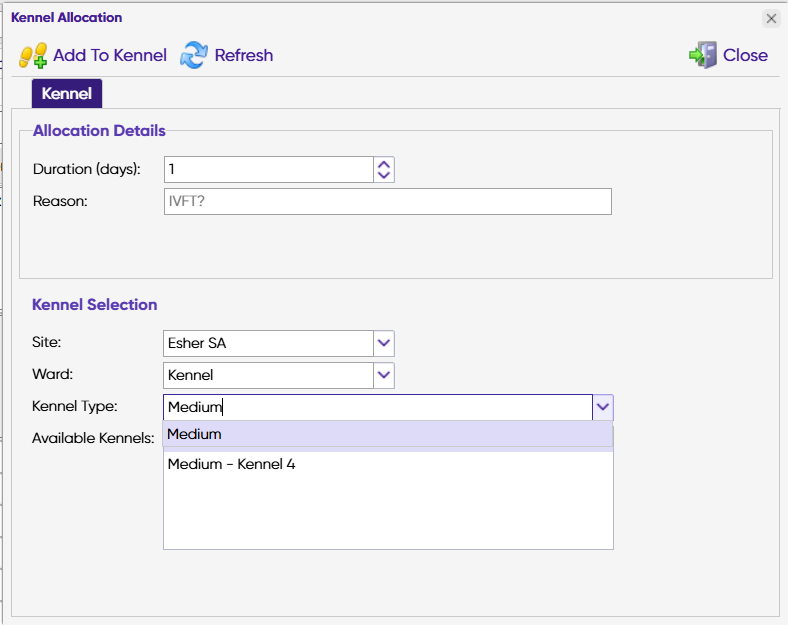This screenshot has height=625, width=788.
Task: Open the Site dropdown arrow
Action: point(384,343)
